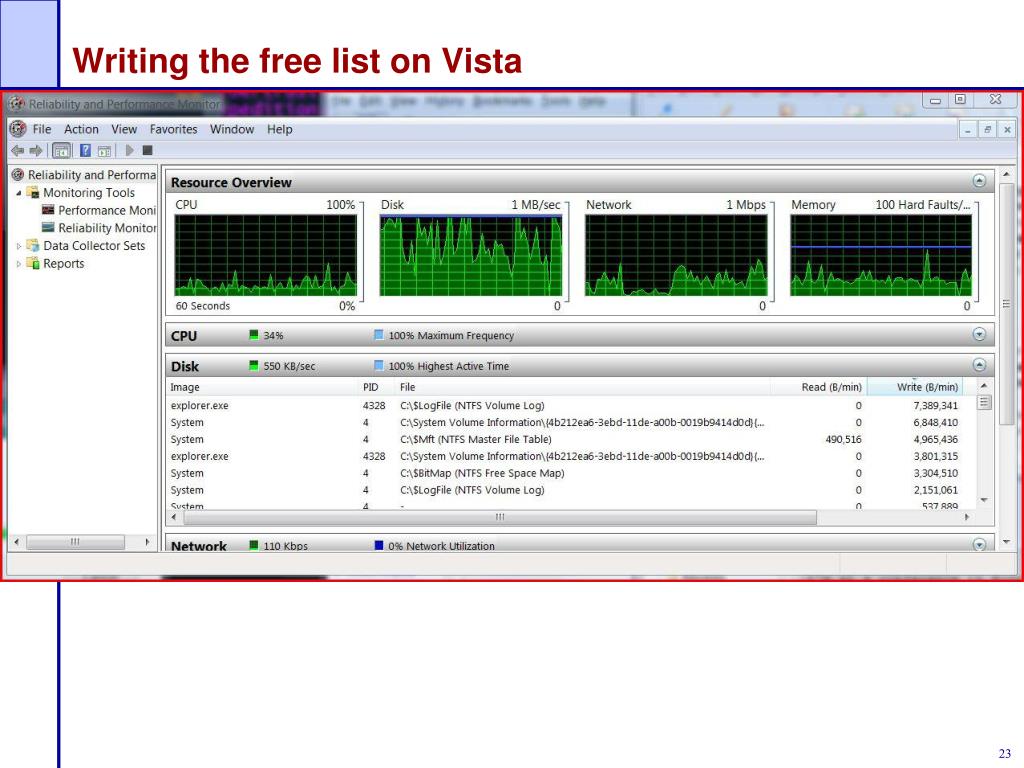This screenshot has height=768, width=1024.
Task: Click the tree pane scroll right arrow
Action: 148,542
